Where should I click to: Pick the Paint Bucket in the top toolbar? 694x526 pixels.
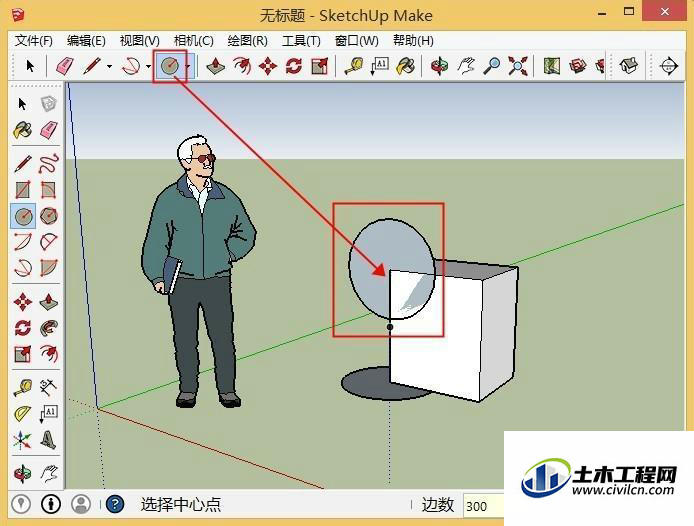(405, 66)
